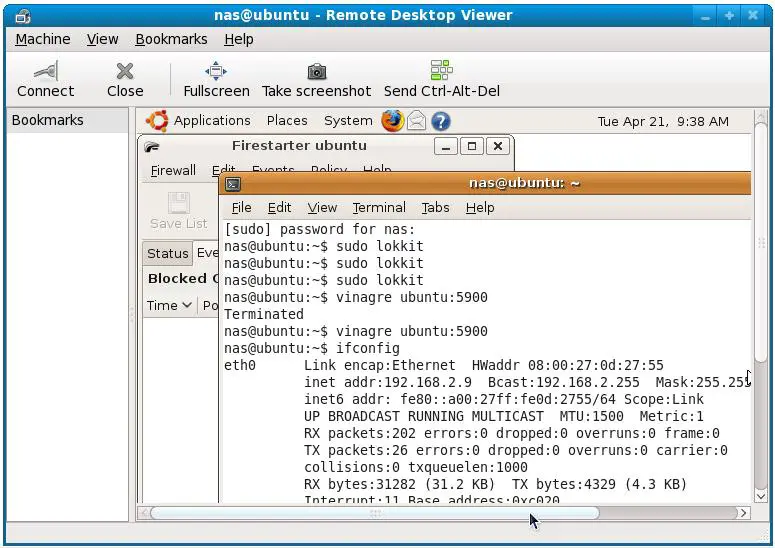Open the mail icon in remote panel

click(416, 121)
